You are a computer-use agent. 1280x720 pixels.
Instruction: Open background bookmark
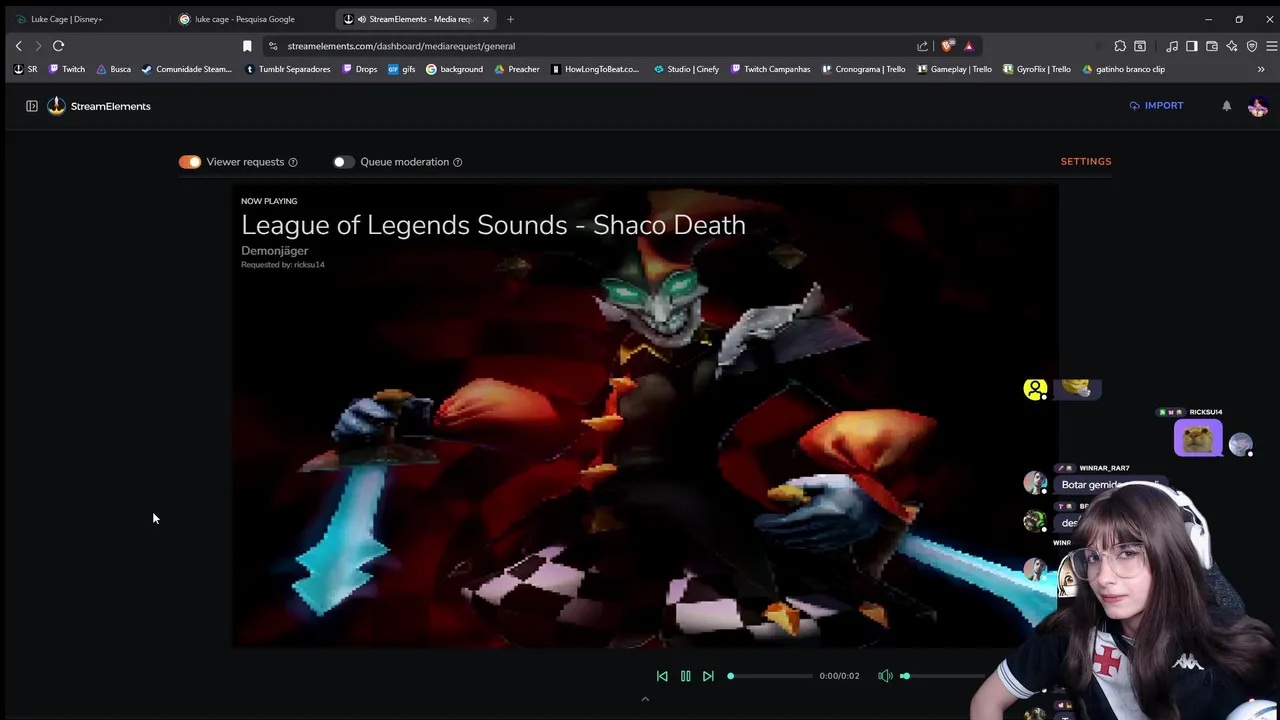[x=455, y=69]
